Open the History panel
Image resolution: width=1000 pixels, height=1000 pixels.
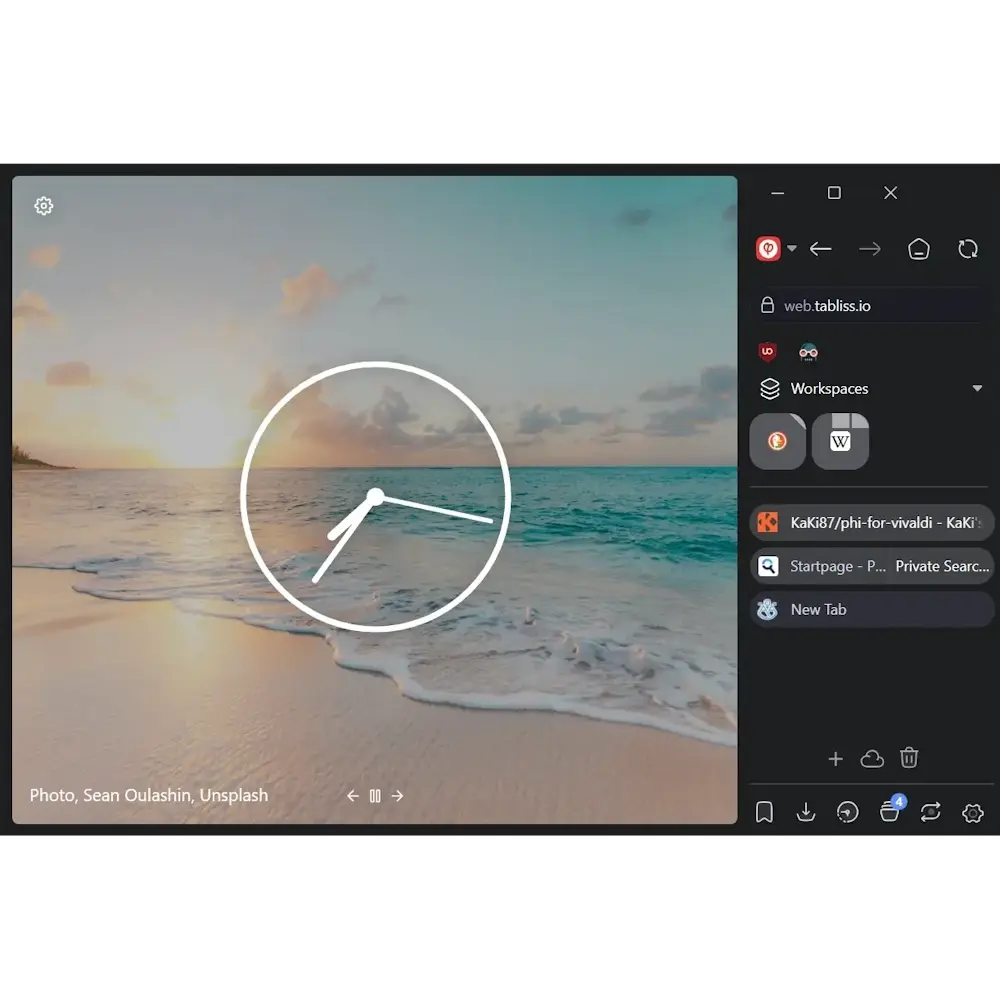click(848, 812)
